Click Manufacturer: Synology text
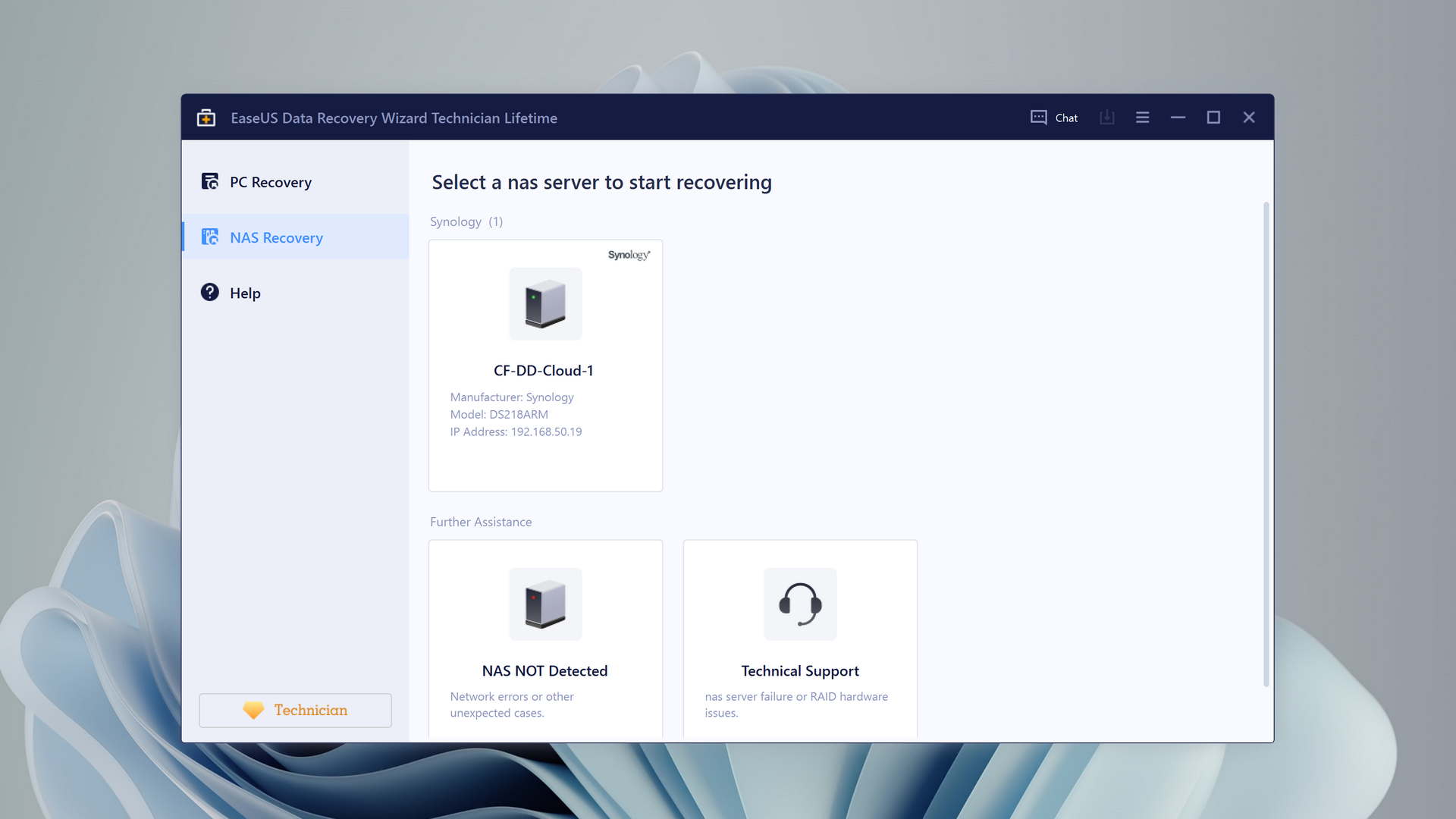 pyautogui.click(x=512, y=397)
